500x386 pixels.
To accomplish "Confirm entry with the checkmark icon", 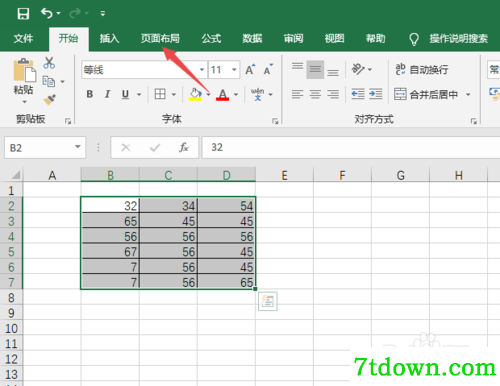I will 155,147.
